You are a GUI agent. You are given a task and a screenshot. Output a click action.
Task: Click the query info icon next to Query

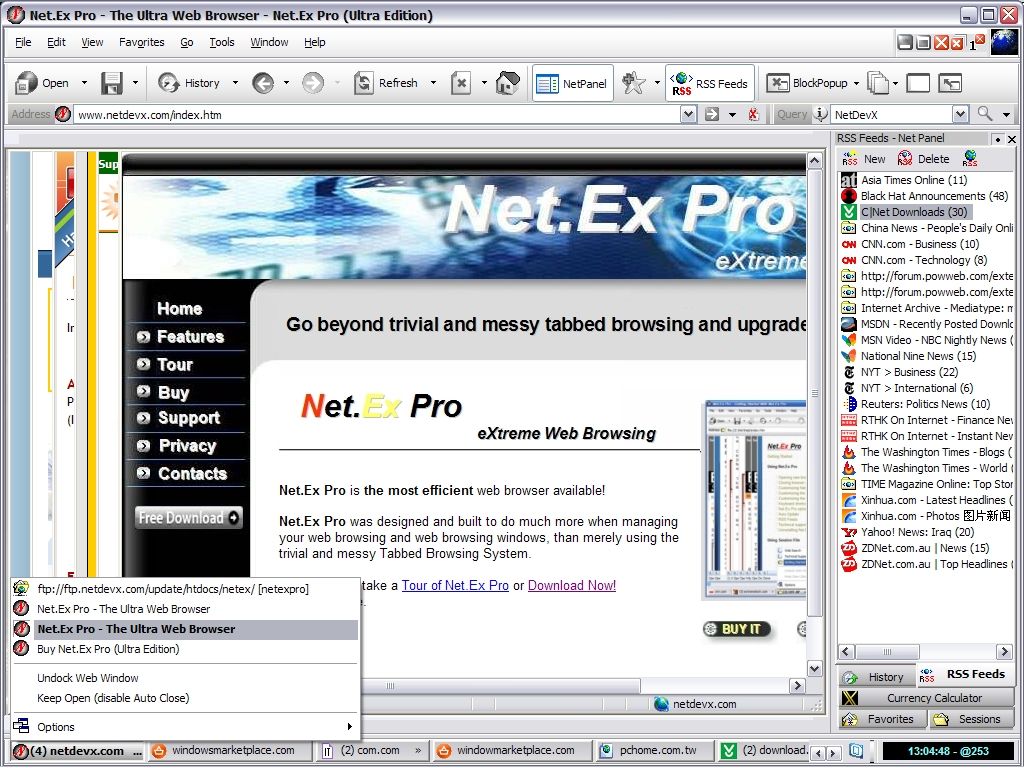820,114
